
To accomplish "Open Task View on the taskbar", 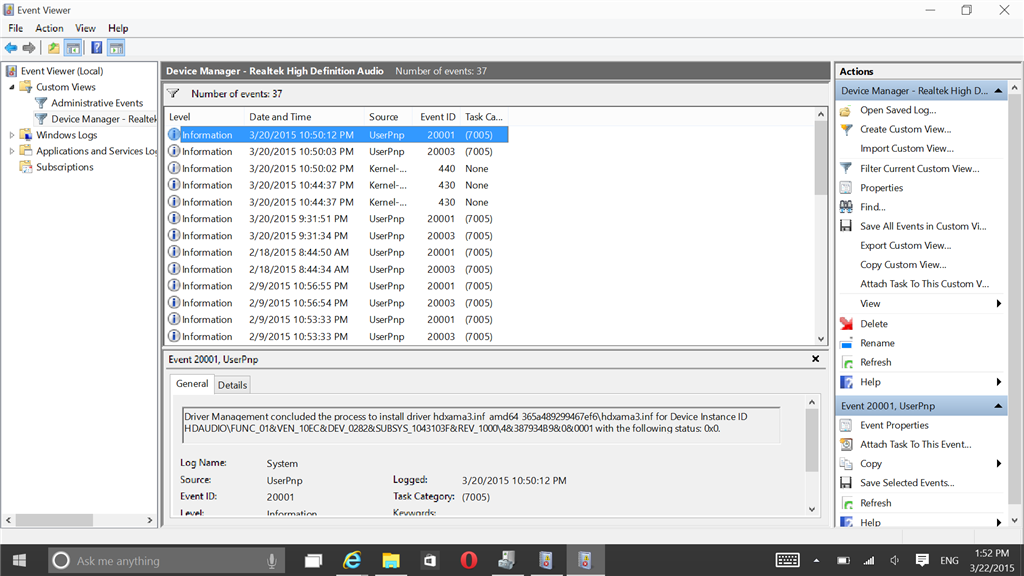I will pos(313,560).
